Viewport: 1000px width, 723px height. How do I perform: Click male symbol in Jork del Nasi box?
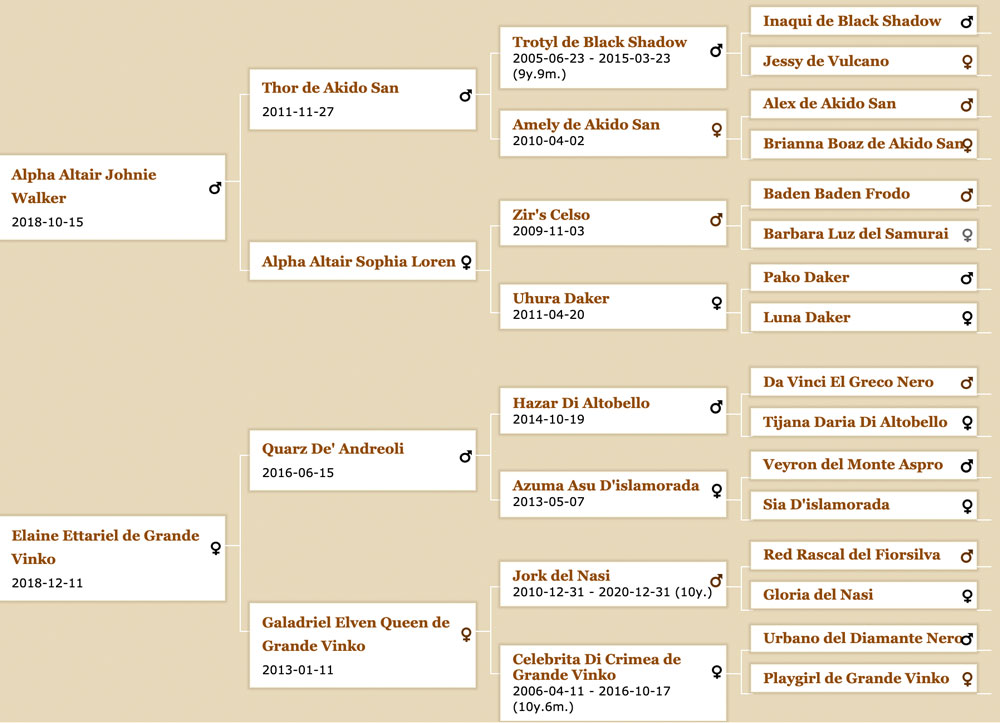[x=716, y=580]
